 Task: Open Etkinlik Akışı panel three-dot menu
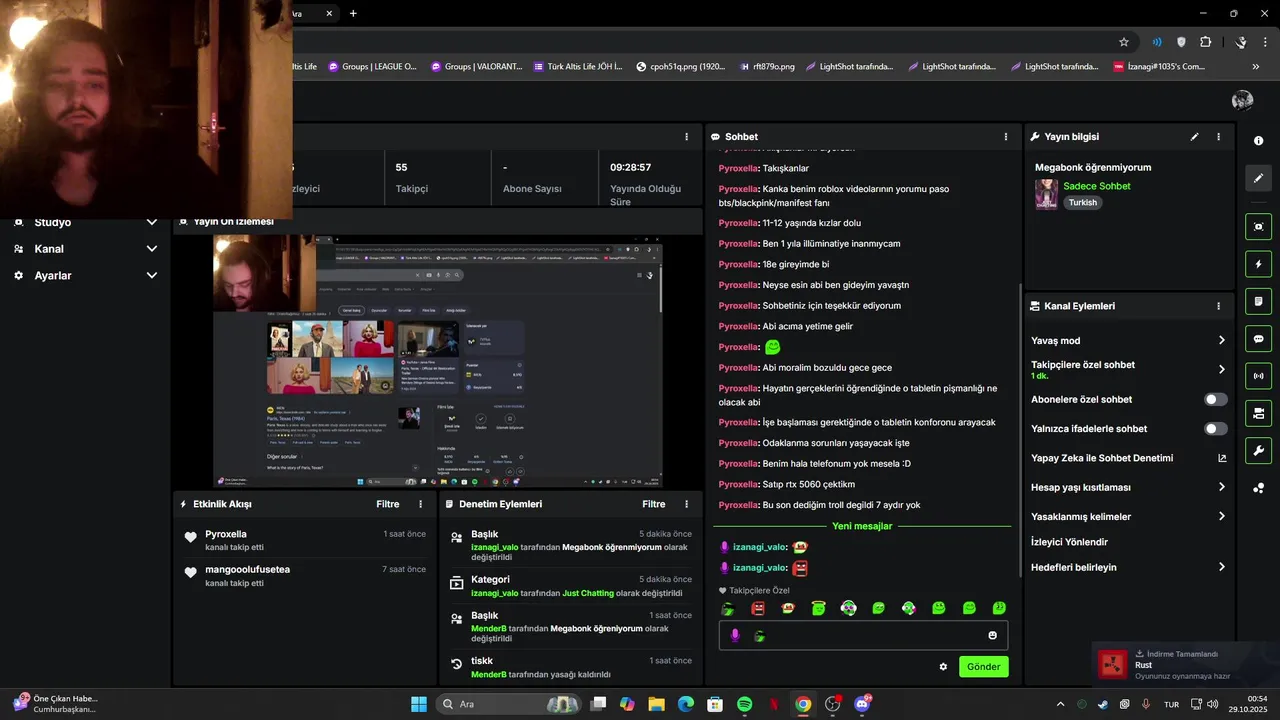[420, 504]
